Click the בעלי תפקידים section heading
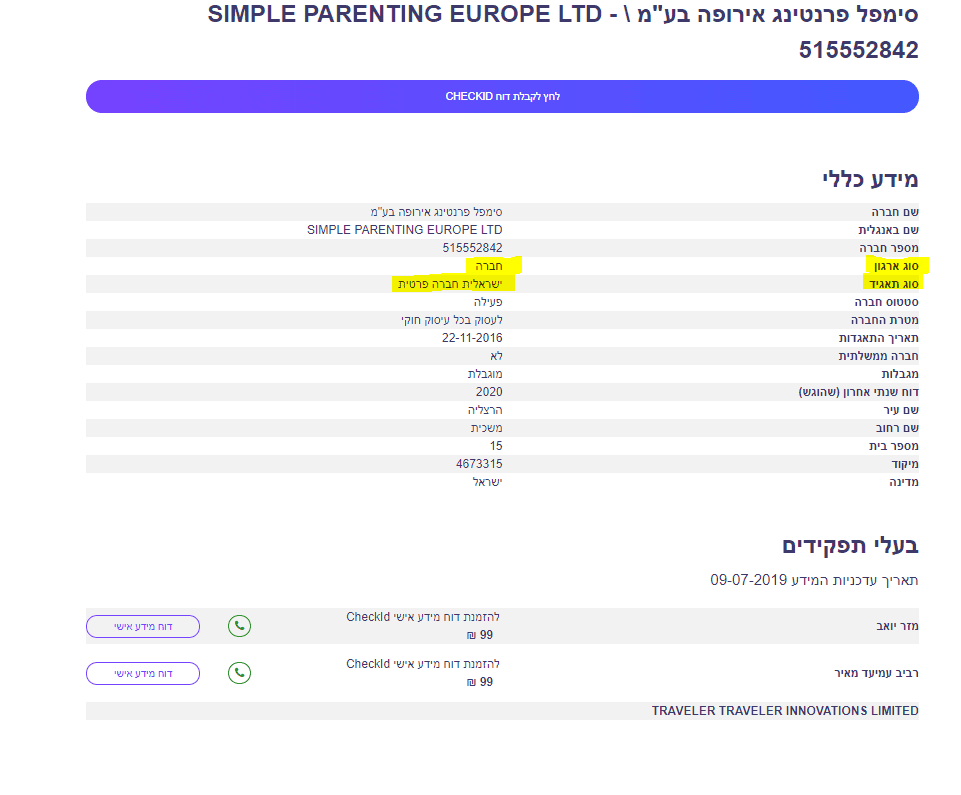Viewport: 961px width, 795px height. pyautogui.click(x=850, y=546)
